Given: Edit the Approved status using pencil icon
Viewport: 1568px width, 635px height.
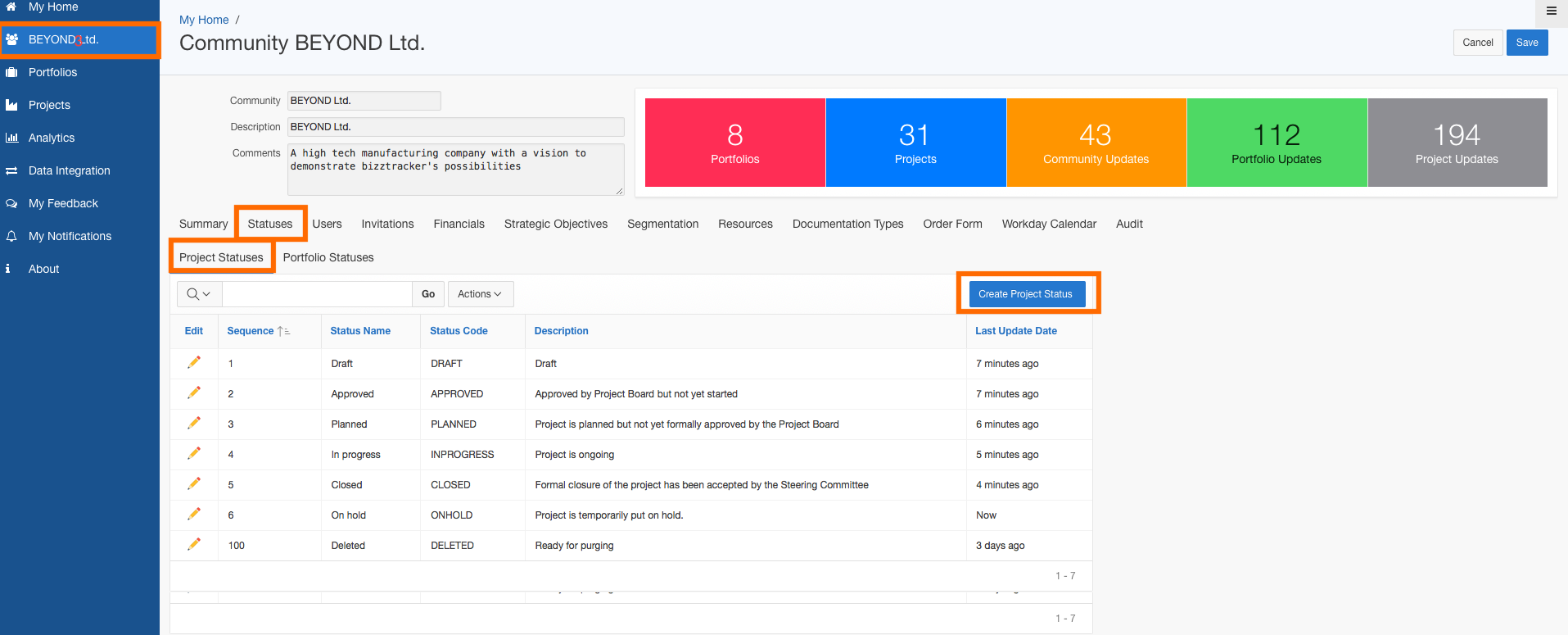Looking at the screenshot, I should tap(194, 392).
